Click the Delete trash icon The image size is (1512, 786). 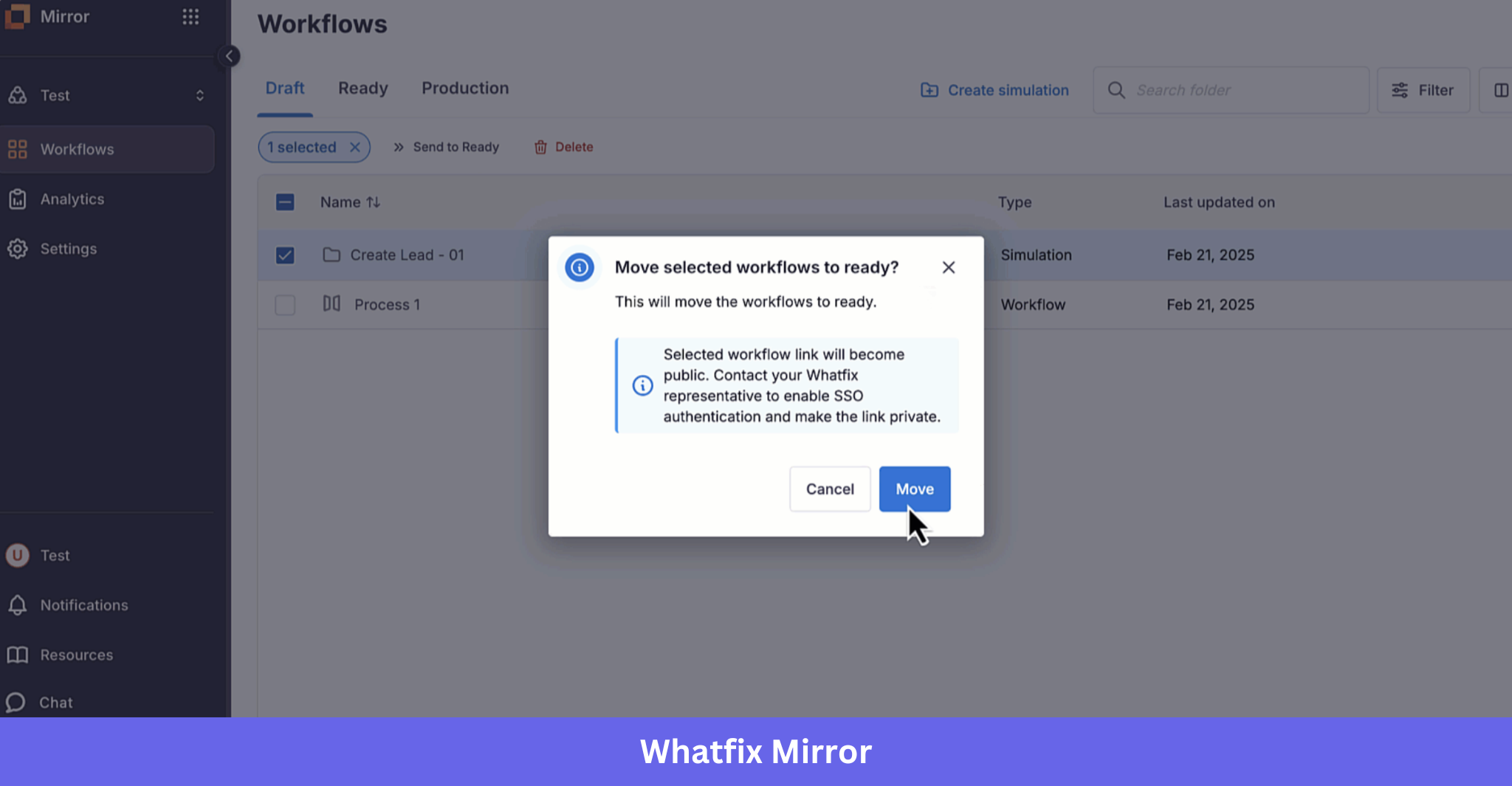tap(540, 147)
